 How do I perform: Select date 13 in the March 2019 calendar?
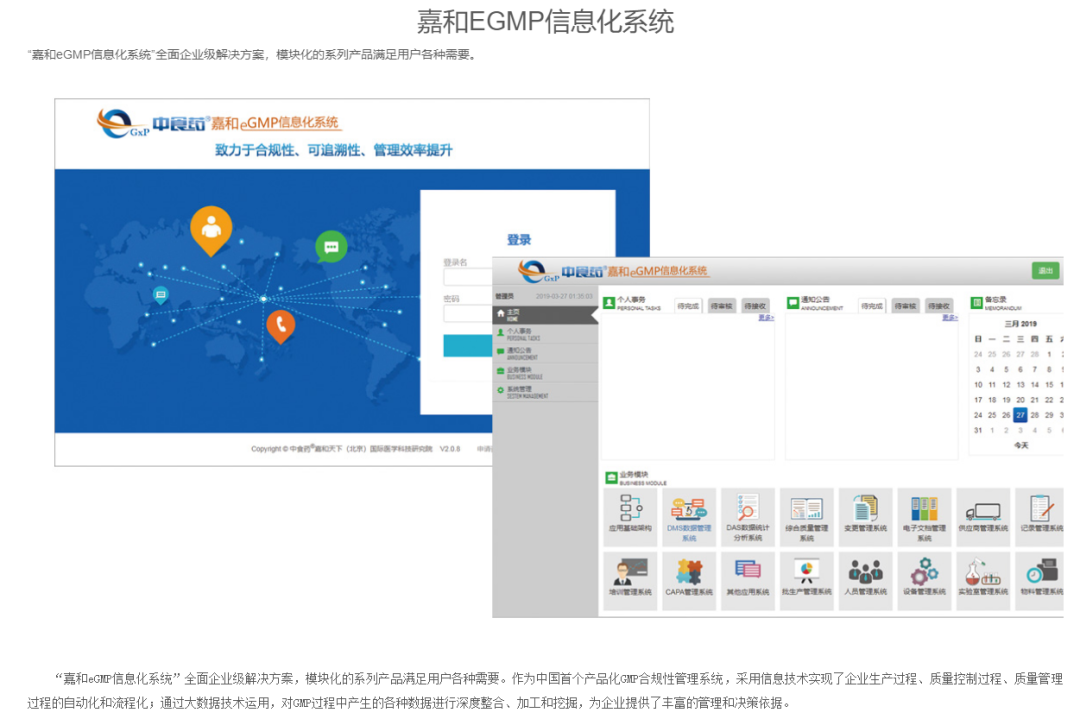pos(1020,384)
